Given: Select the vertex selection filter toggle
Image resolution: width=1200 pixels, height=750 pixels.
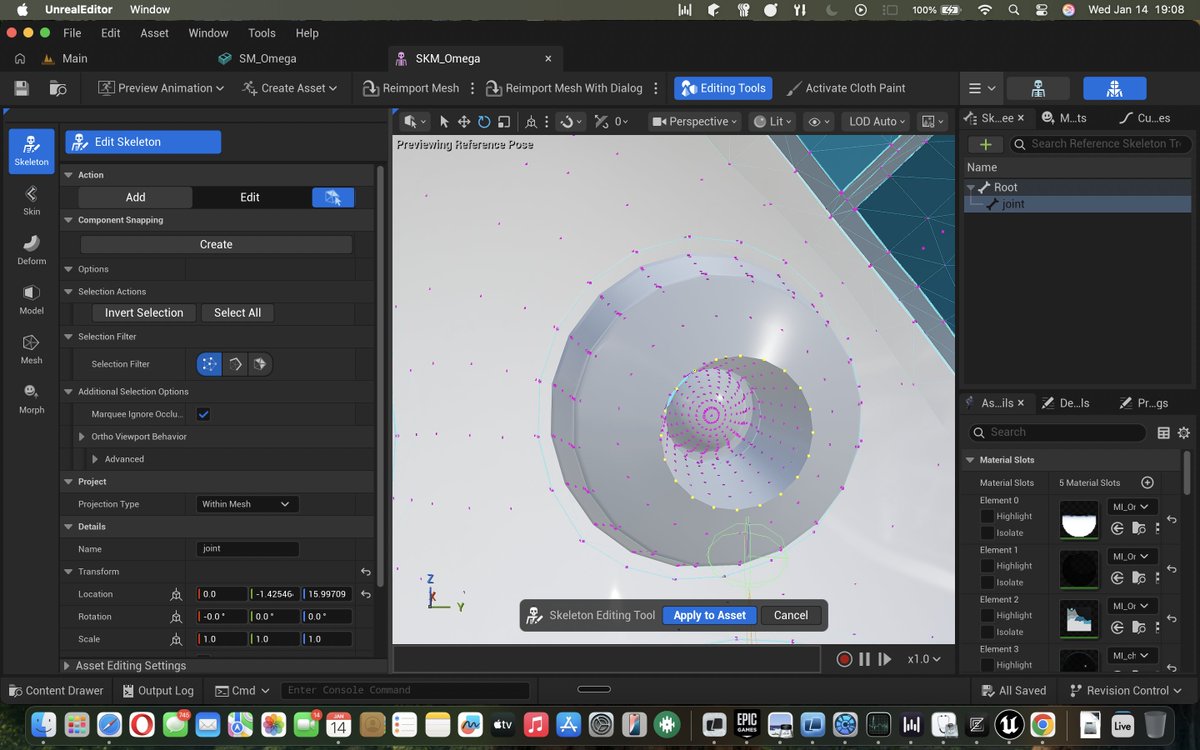Looking at the screenshot, I should 209,364.
